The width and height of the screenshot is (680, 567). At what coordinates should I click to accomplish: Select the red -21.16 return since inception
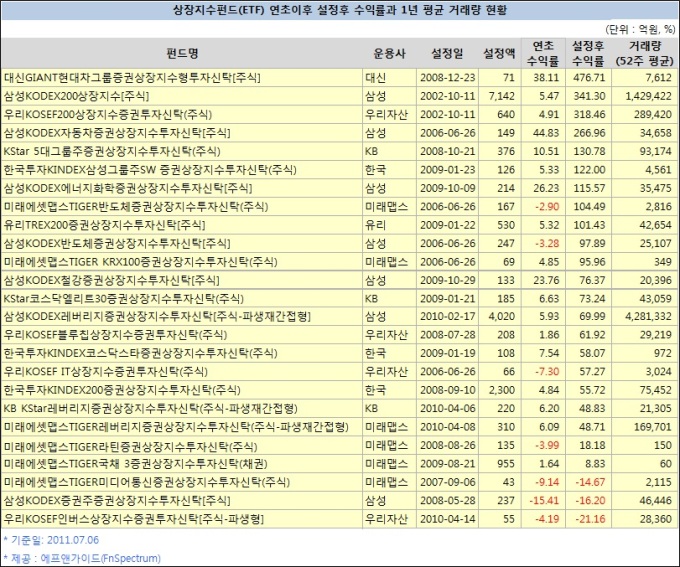[590, 519]
